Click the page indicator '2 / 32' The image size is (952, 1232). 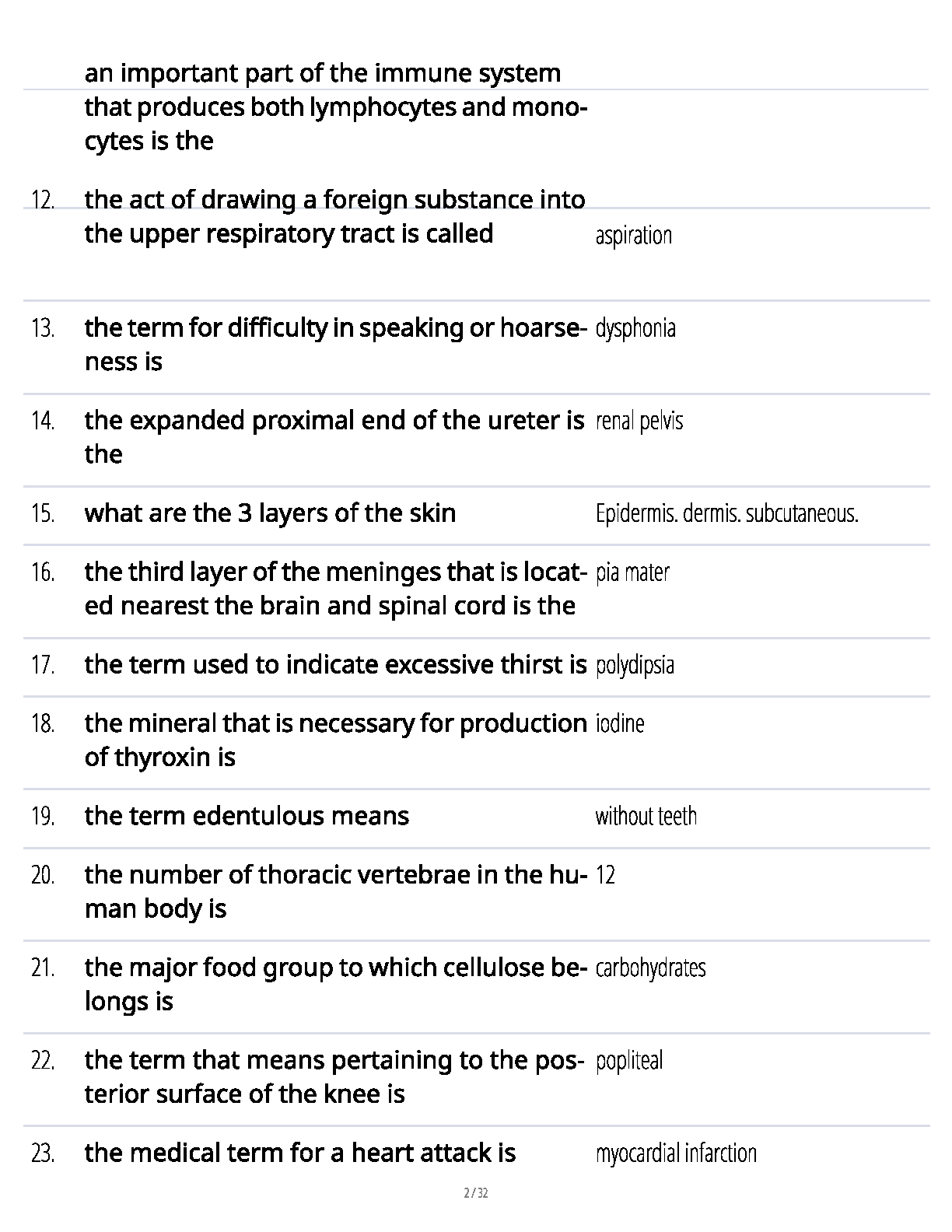click(475, 1193)
